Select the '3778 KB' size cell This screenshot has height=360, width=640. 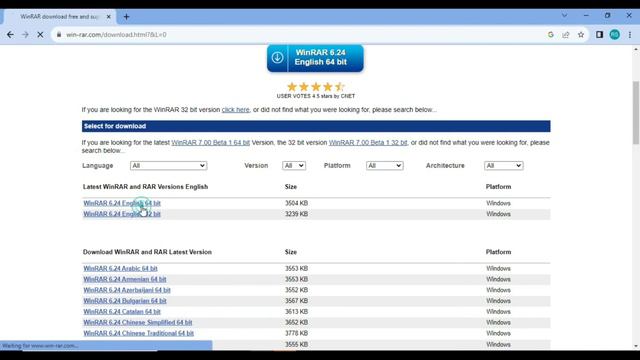click(x=296, y=333)
